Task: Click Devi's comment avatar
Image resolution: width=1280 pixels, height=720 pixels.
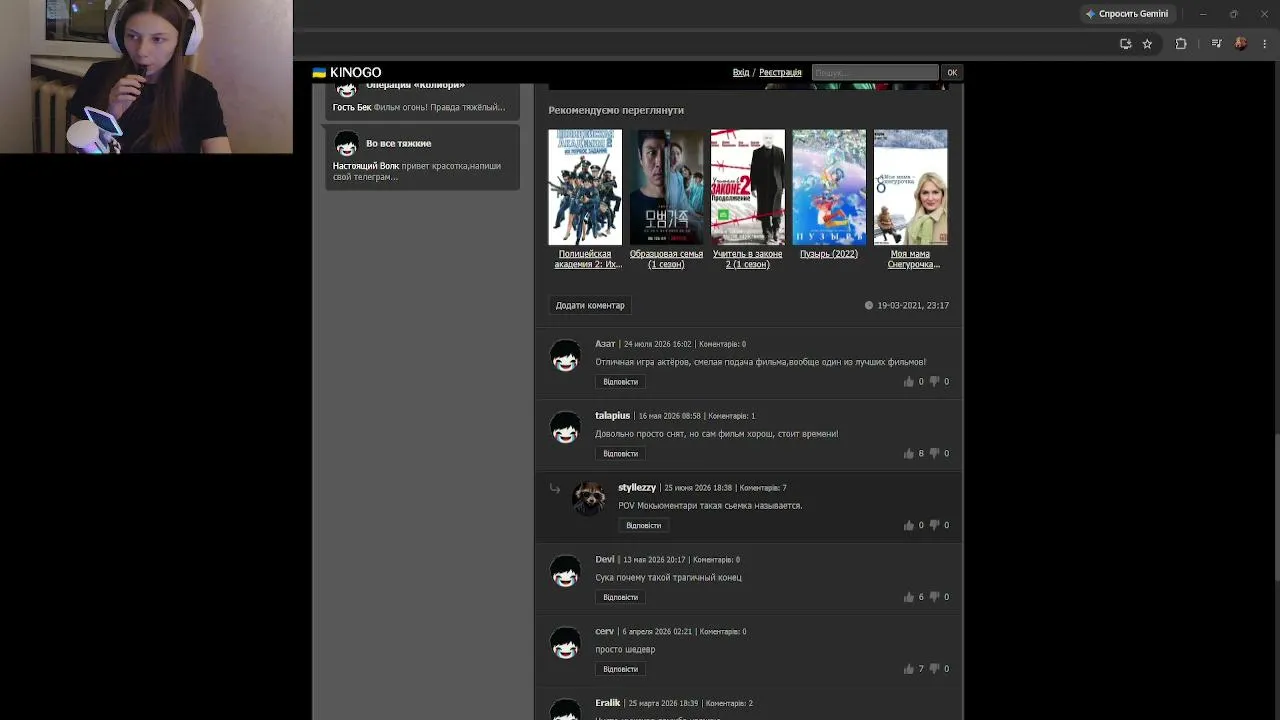Action: point(565,572)
